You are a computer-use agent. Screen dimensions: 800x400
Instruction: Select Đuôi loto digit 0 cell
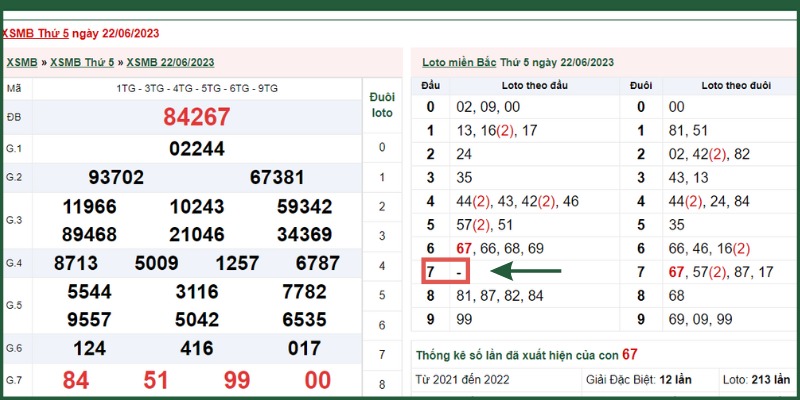(382, 147)
